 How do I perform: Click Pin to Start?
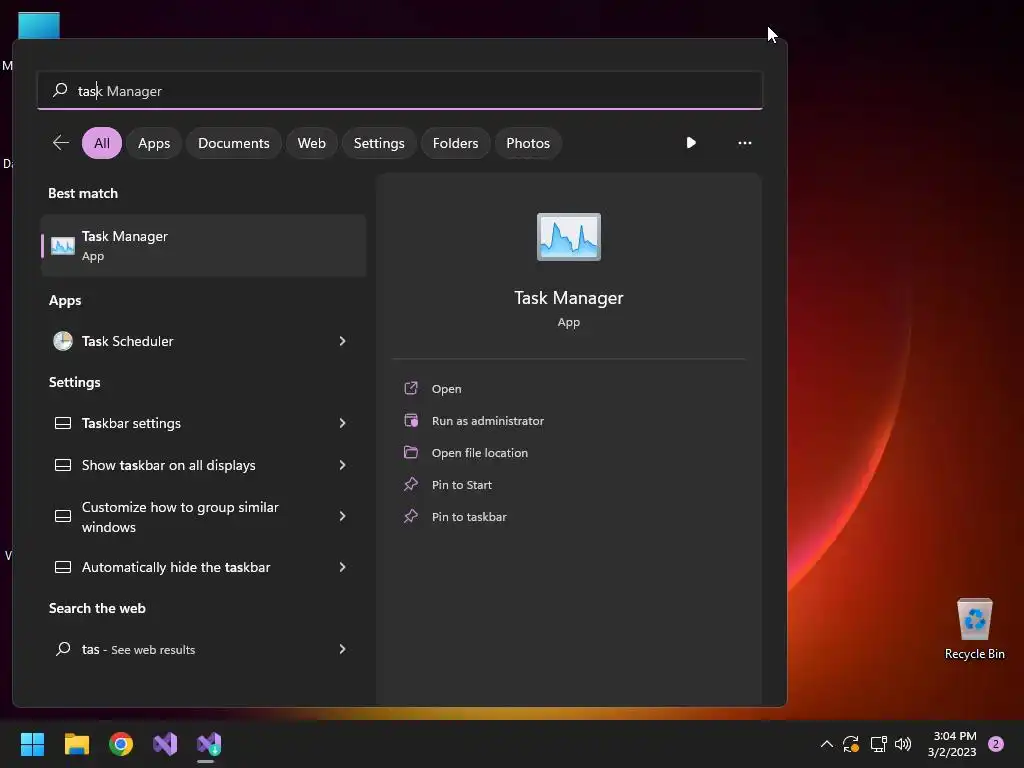462,485
